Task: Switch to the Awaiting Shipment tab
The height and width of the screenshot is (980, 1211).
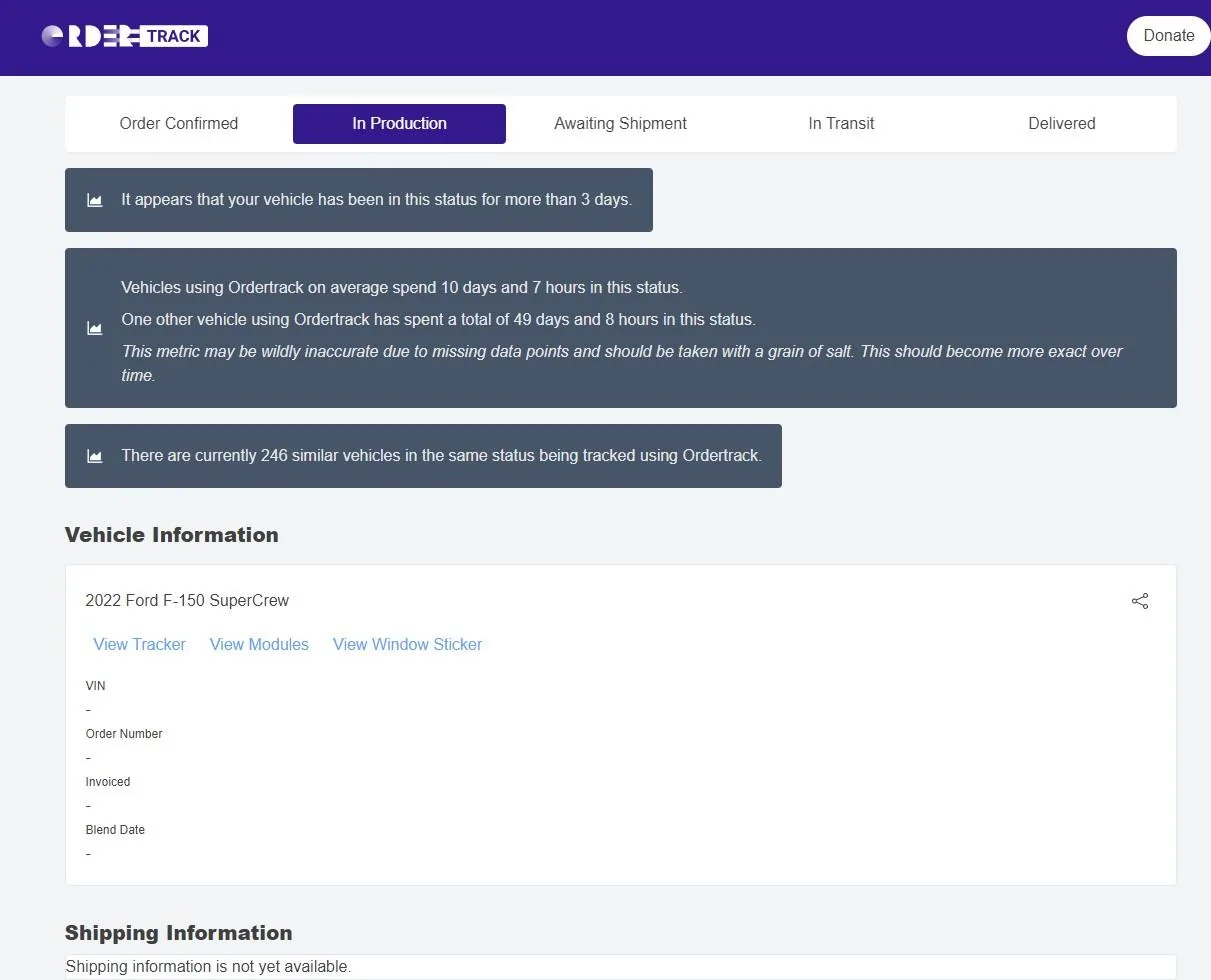Action: 620,124
